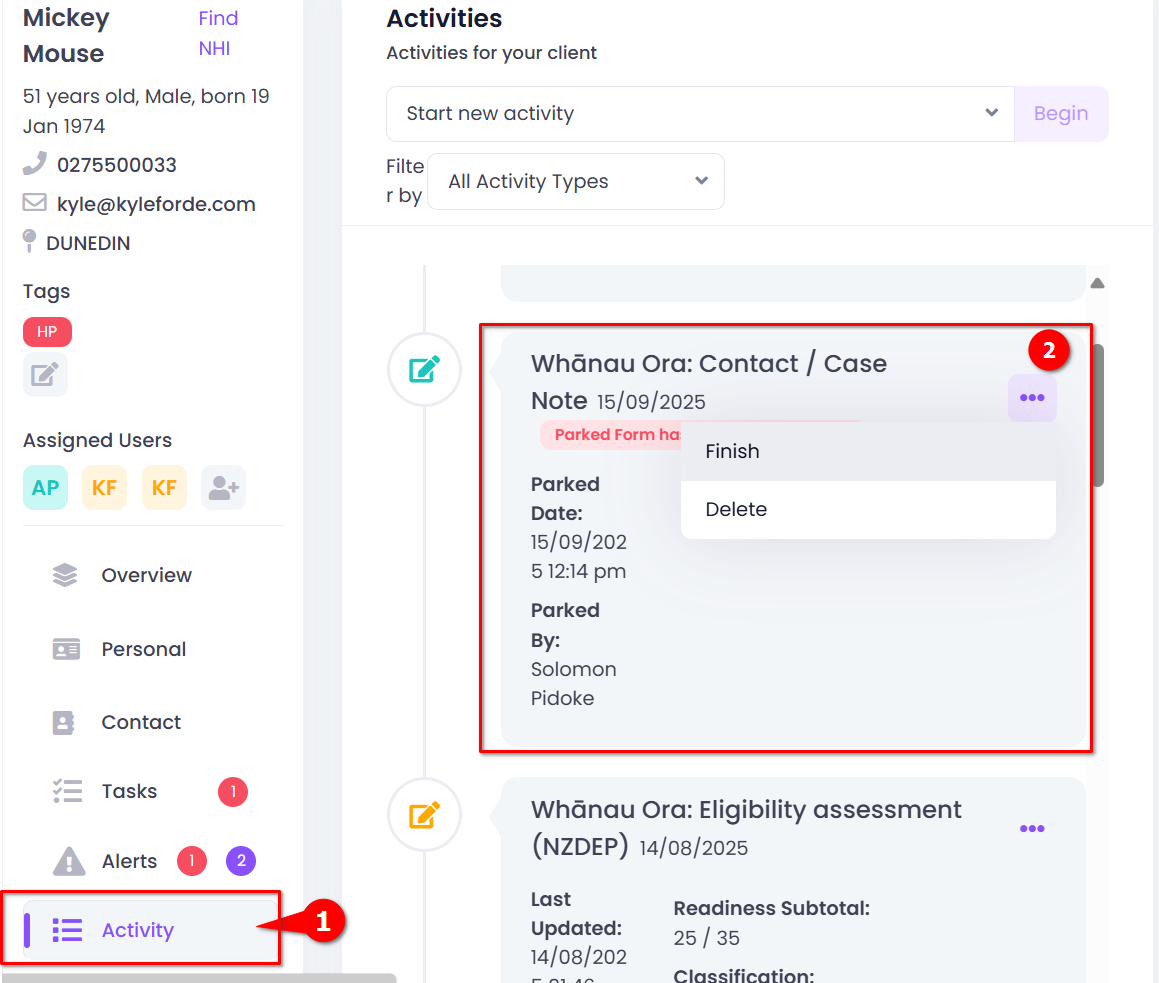The height and width of the screenshot is (983, 1159).
Task: Click the activity list scroll-up arrow
Action: (x=1098, y=283)
